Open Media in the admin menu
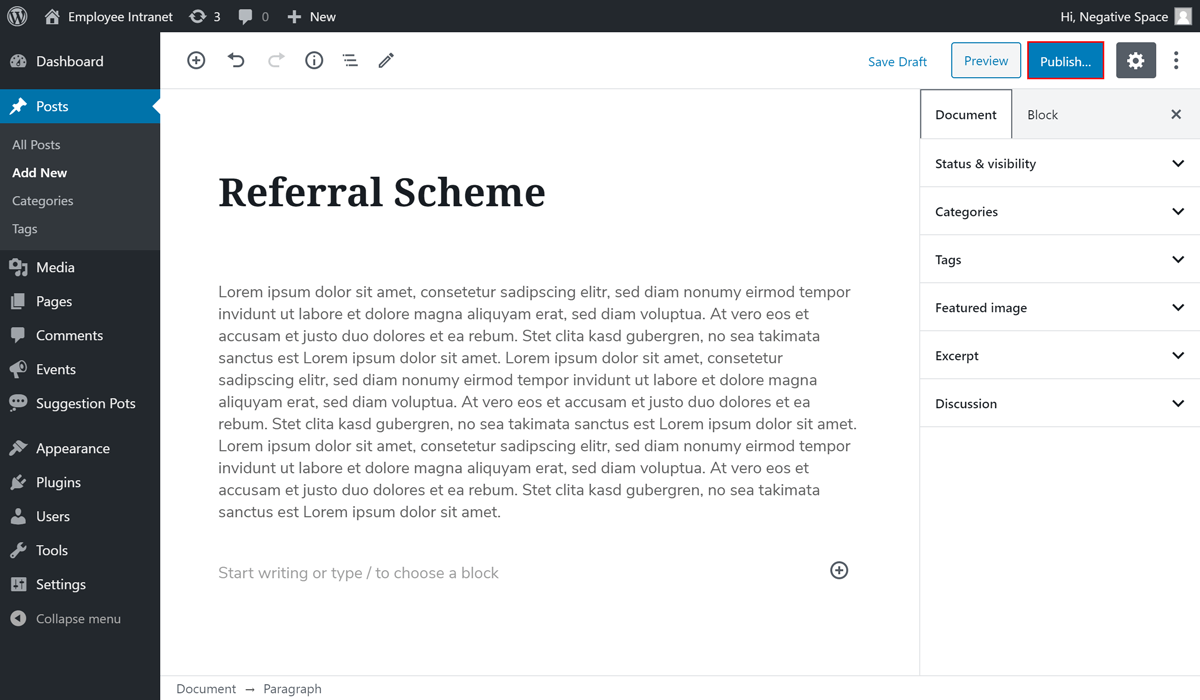The width and height of the screenshot is (1200, 700). click(55, 267)
